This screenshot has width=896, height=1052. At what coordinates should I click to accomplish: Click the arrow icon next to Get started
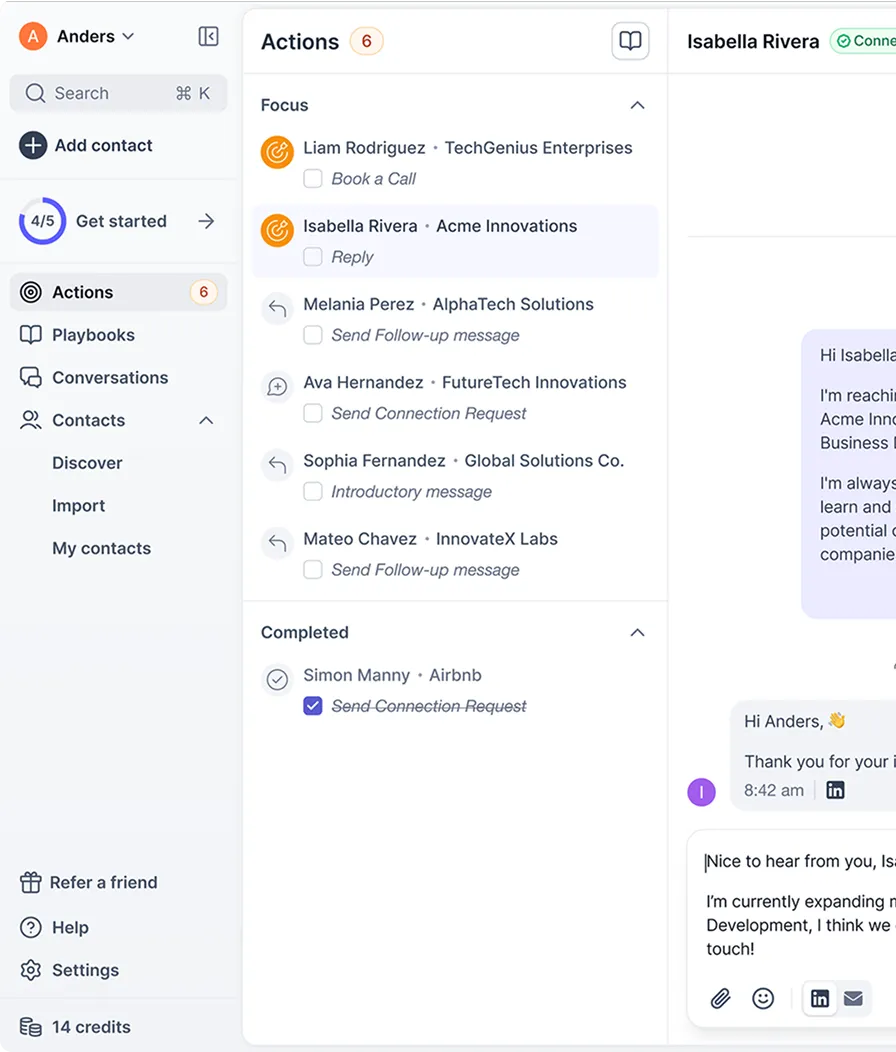click(x=207, y=221)
